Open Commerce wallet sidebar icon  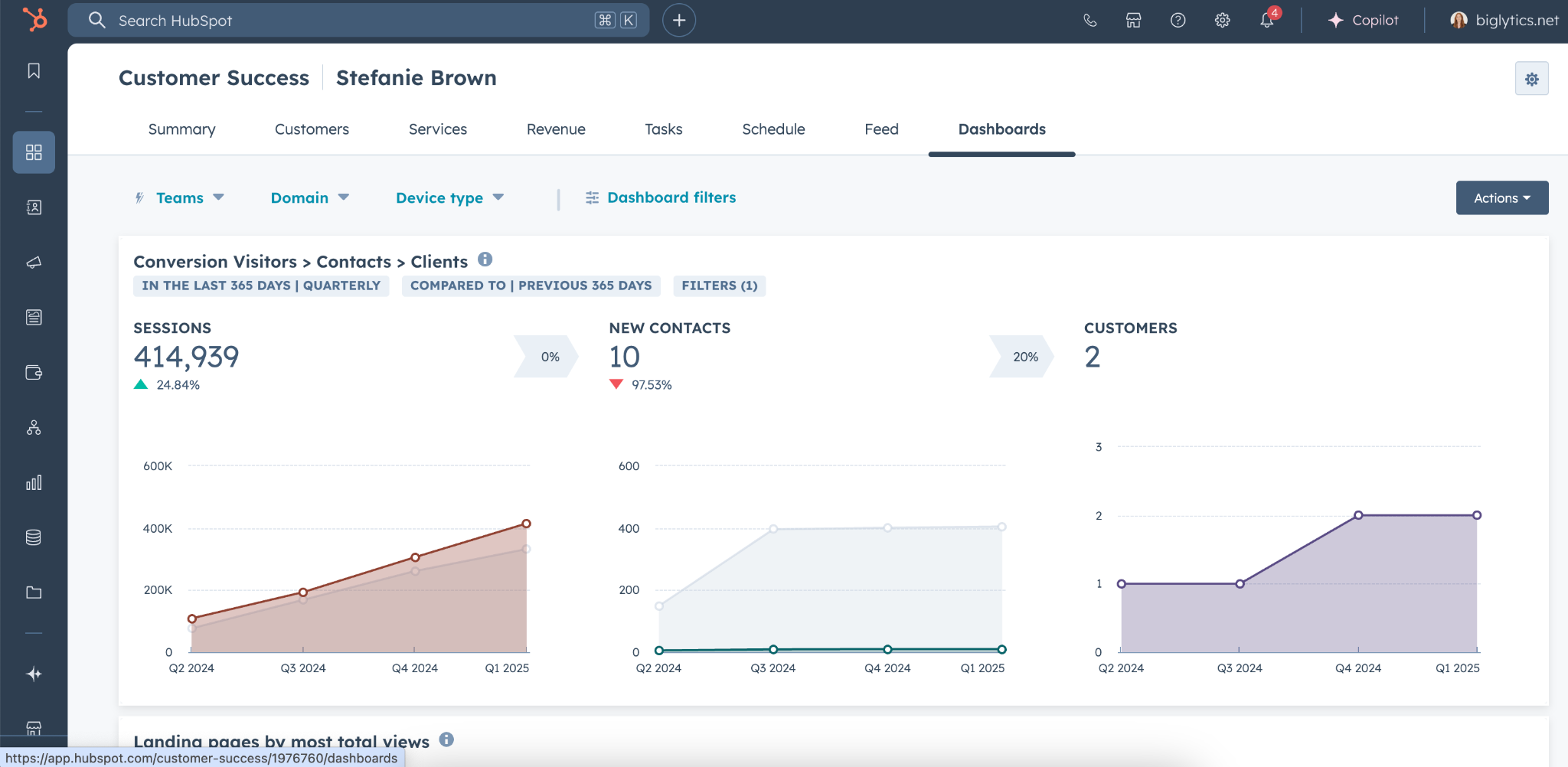34,373
